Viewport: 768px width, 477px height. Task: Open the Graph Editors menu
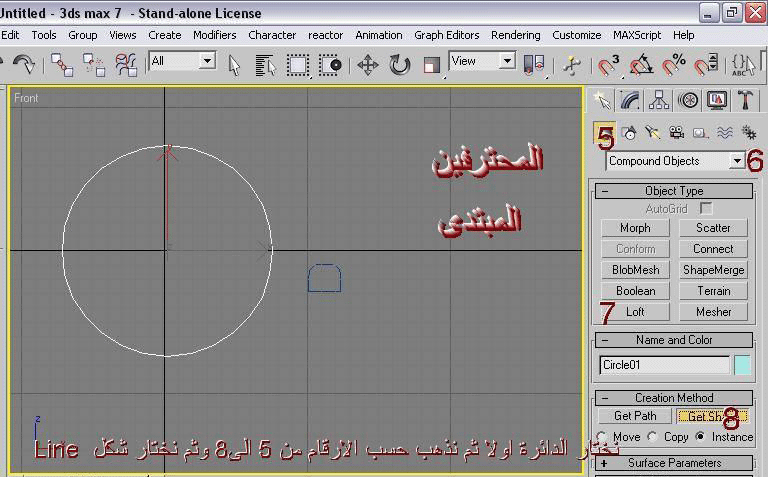click(447, 35)
